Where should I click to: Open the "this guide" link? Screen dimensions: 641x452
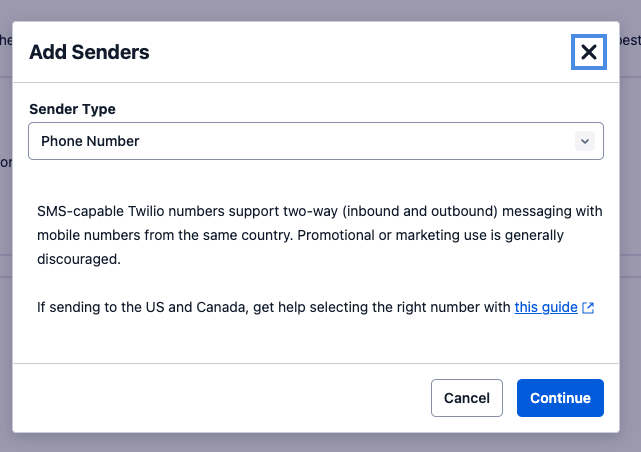coord(546,307)
